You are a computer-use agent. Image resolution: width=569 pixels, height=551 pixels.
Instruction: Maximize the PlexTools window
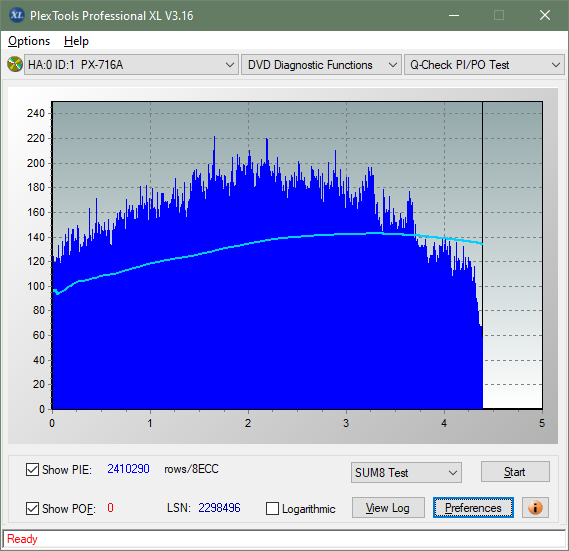tap(499, 15)
